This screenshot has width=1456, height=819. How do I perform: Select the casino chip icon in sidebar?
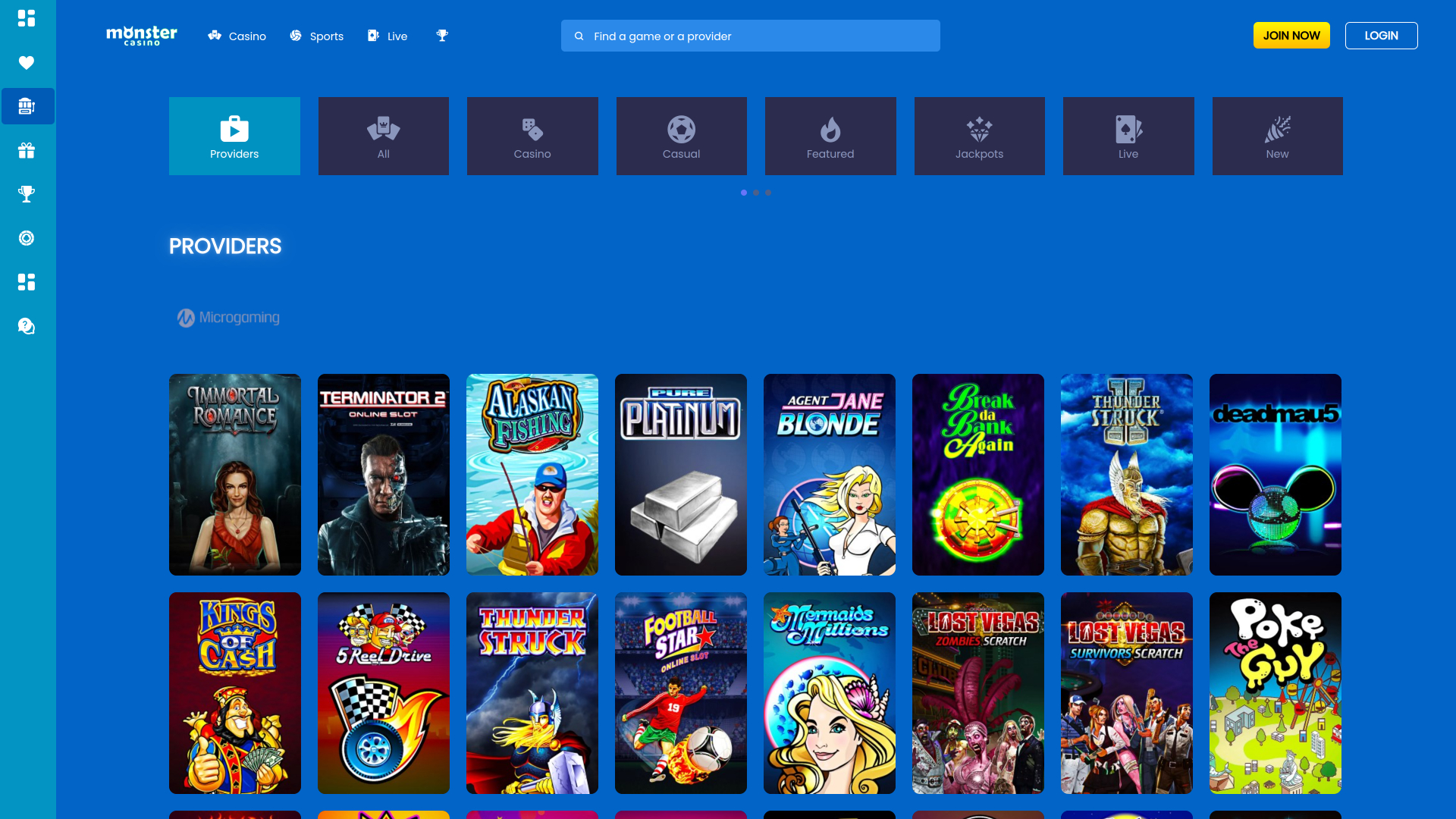click(27, 238)
